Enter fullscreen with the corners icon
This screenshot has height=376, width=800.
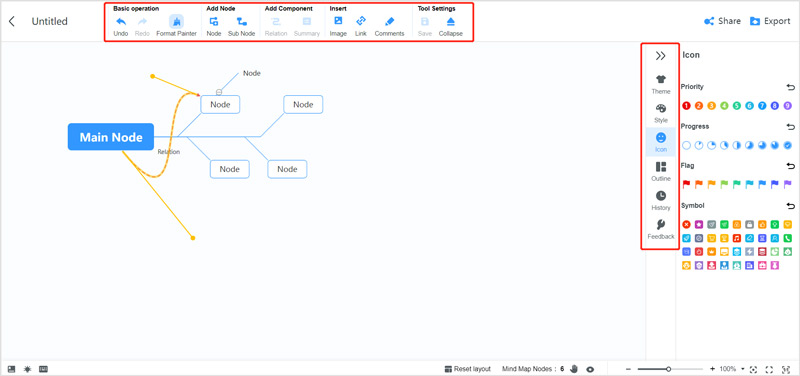point(769,369)
